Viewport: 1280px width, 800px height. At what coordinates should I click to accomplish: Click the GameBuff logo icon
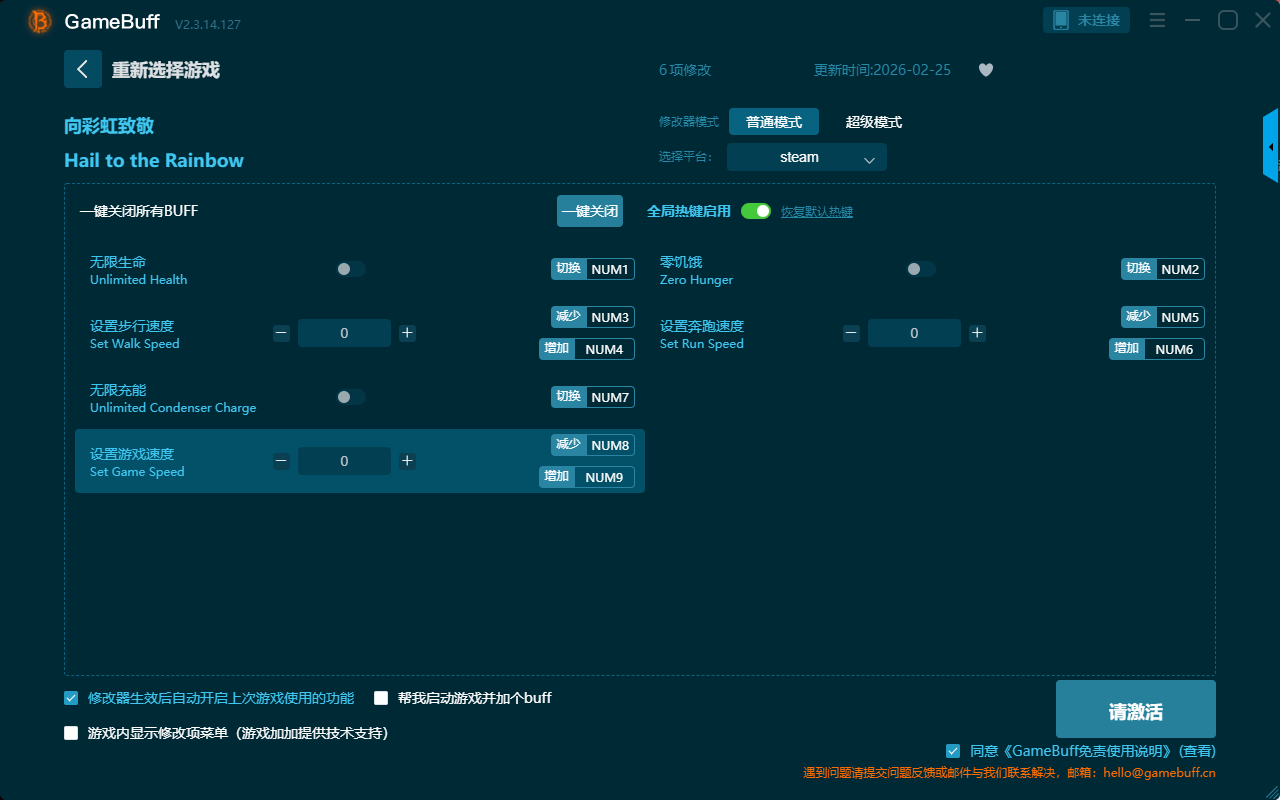point(39,21)
